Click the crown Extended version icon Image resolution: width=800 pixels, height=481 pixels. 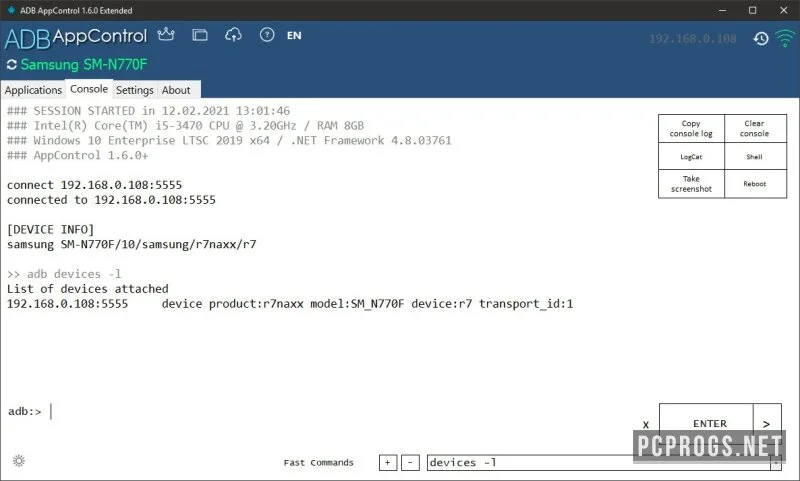coord(166,35)
